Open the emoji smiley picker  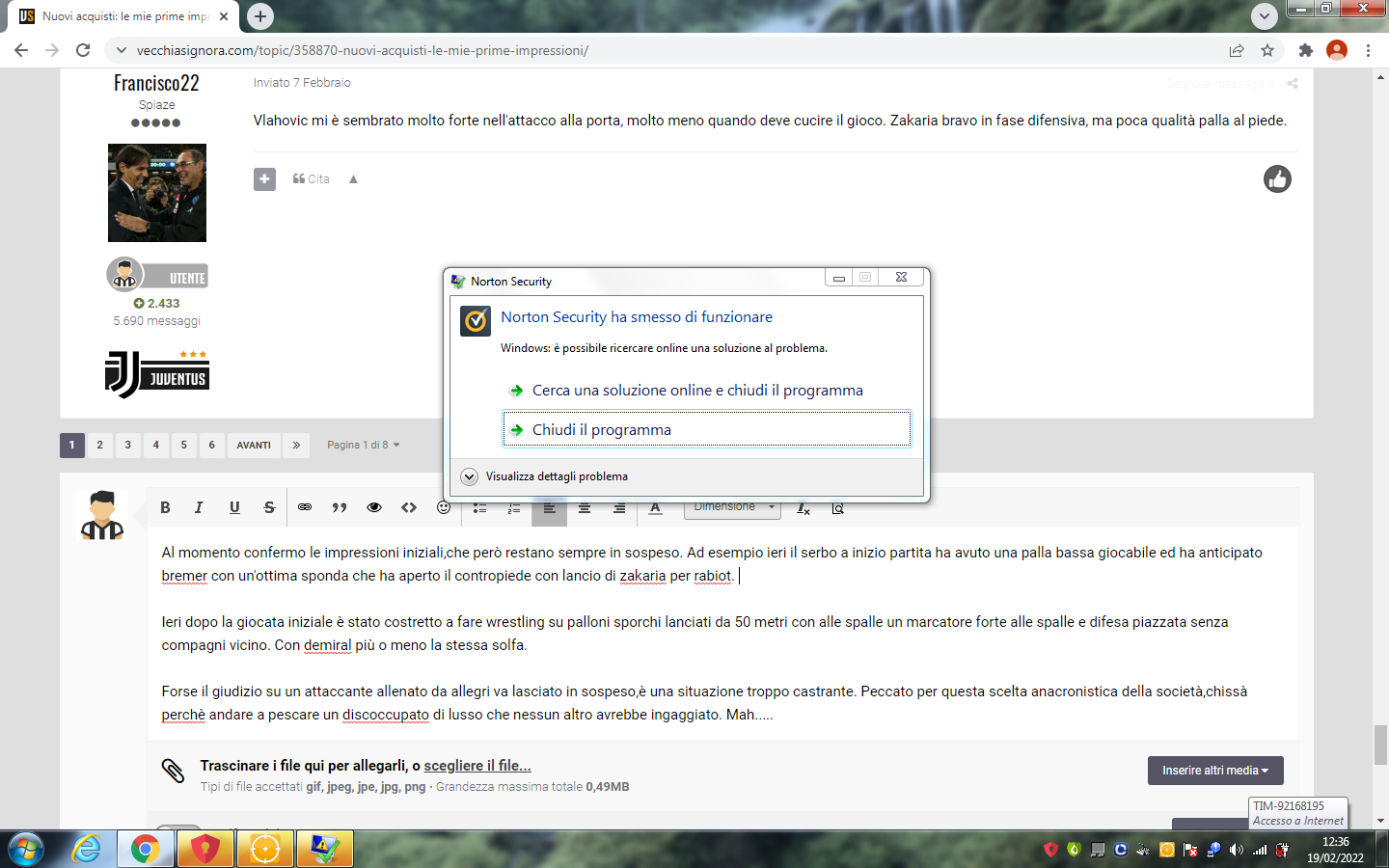click(x=443, y=507)
